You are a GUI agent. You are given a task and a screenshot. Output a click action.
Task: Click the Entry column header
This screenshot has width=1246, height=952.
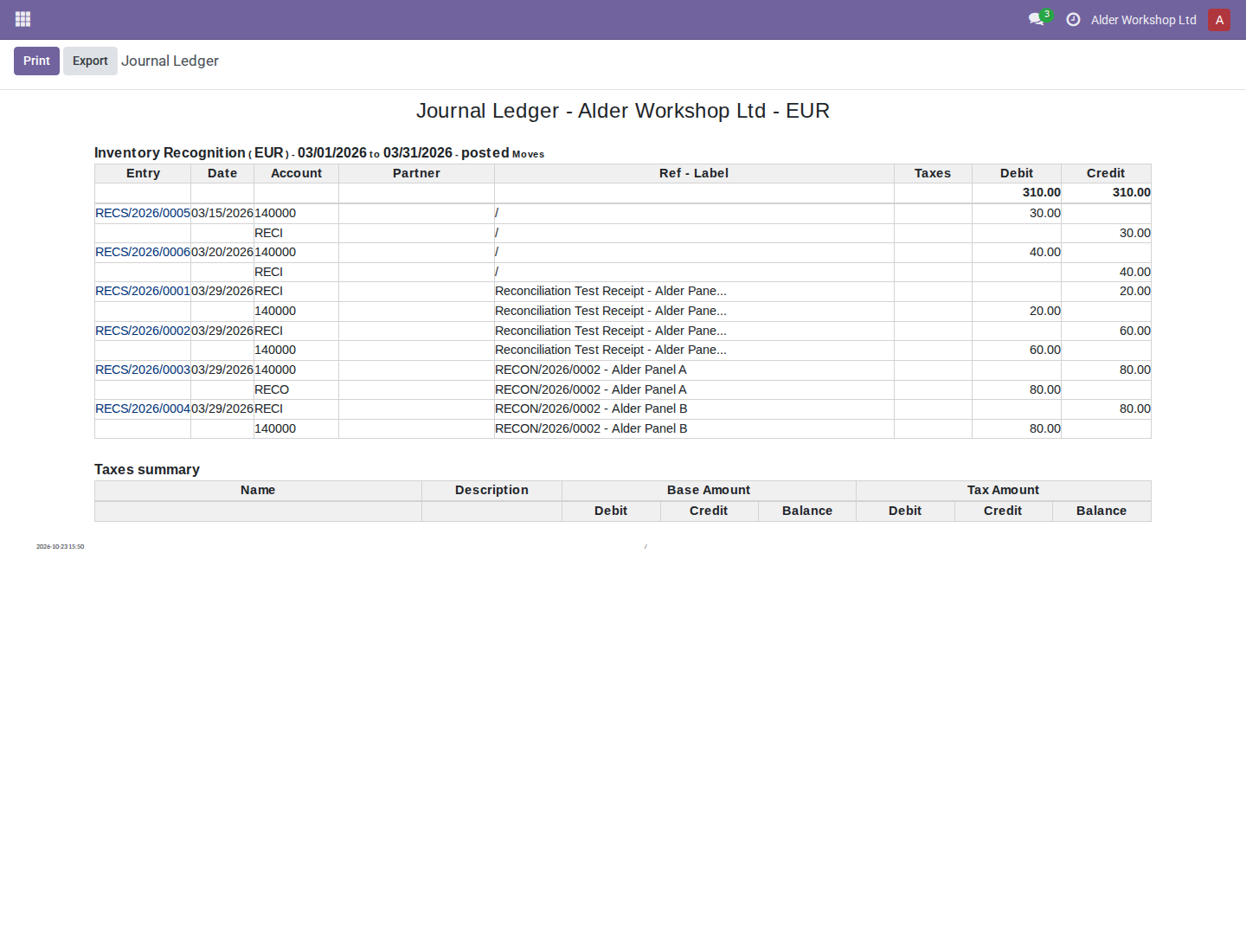pyautogui.click(x=143, y=173)
